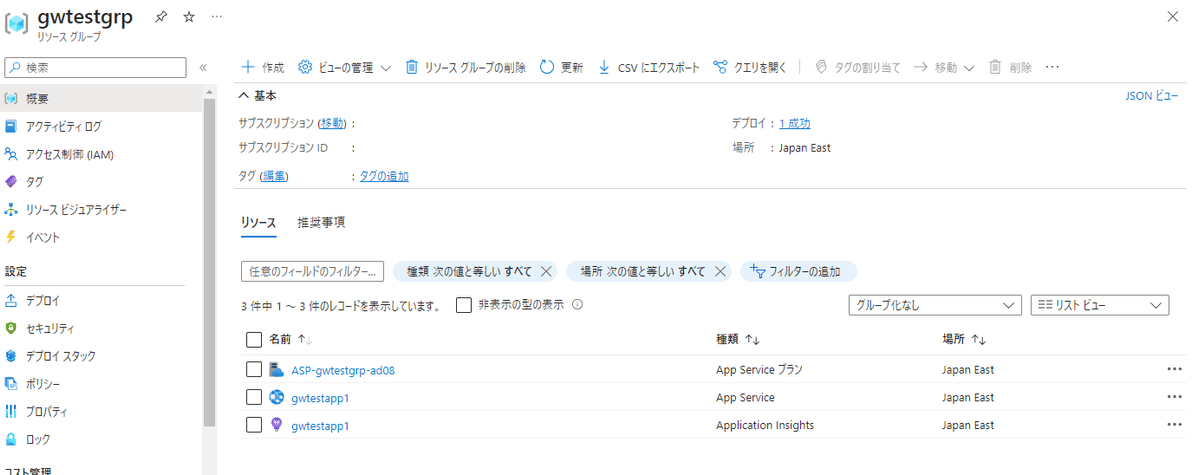Pin the gwtestgrp resource group
The image size is (1200, 475).
tap(161, 18)
